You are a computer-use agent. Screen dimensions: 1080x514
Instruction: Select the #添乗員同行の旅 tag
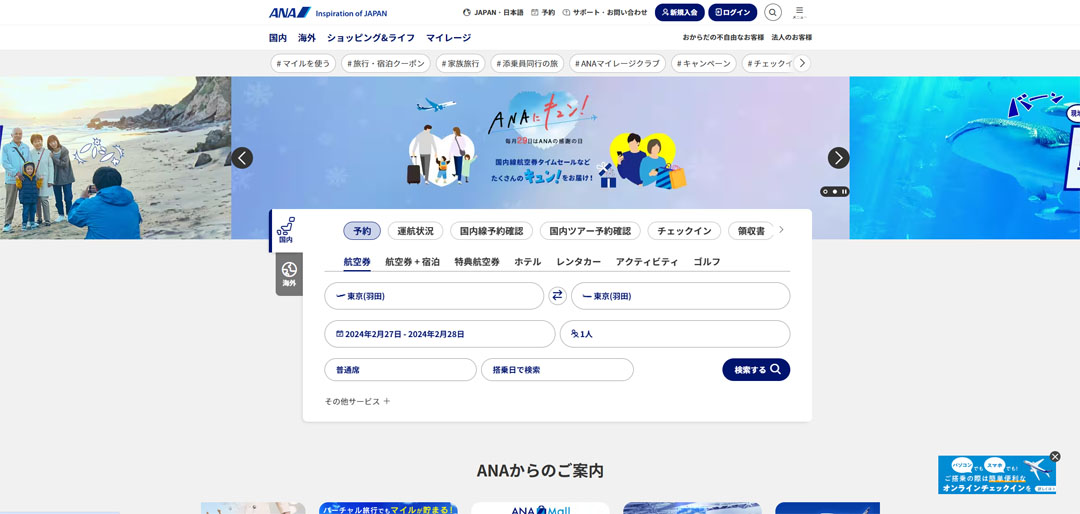coord(527,63)
